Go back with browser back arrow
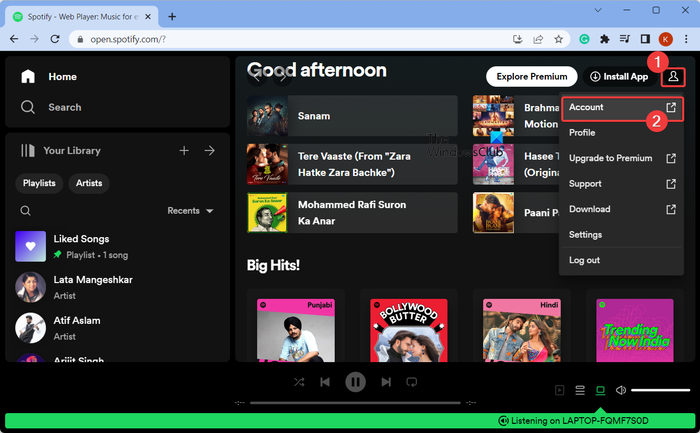This screenshot has height=433, width=700. point(14,39)
